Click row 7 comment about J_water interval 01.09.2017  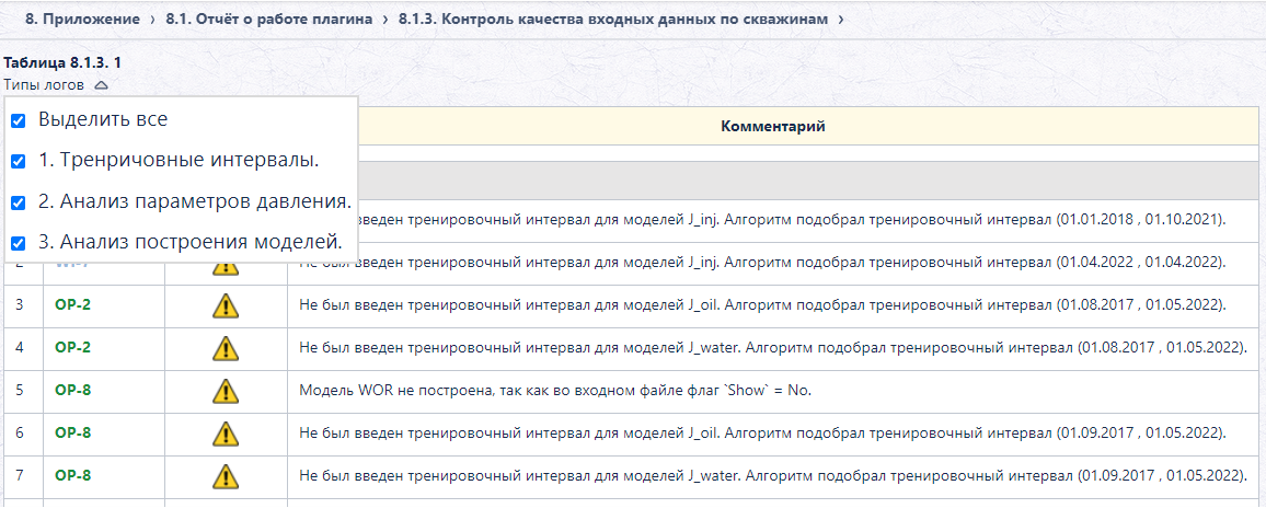coord(774,477)
